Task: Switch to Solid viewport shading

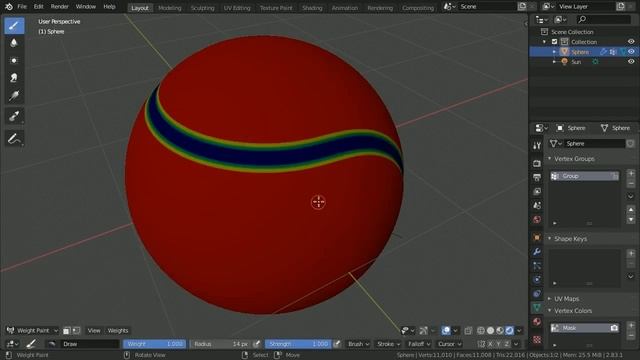Action: coord(490,330)
